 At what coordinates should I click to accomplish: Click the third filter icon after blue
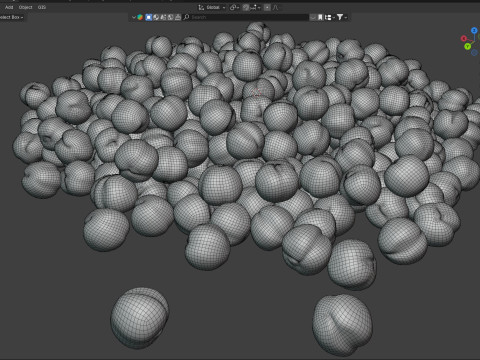pos(163,17)
